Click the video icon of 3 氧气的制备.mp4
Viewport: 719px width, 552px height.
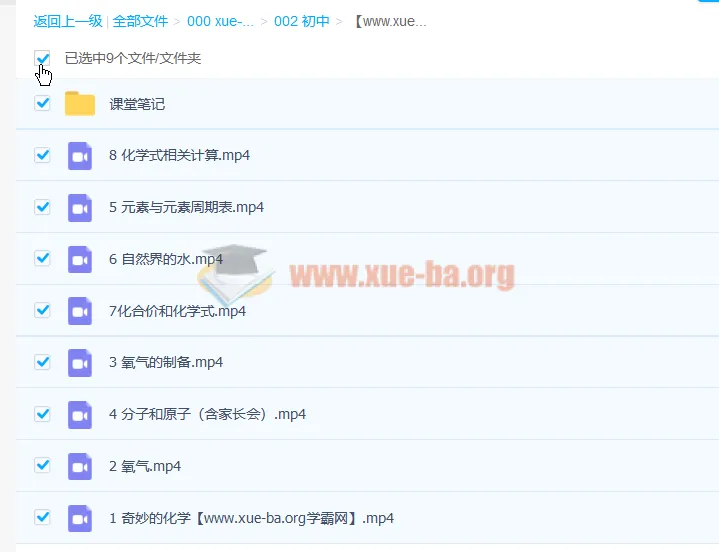point(80,363)
